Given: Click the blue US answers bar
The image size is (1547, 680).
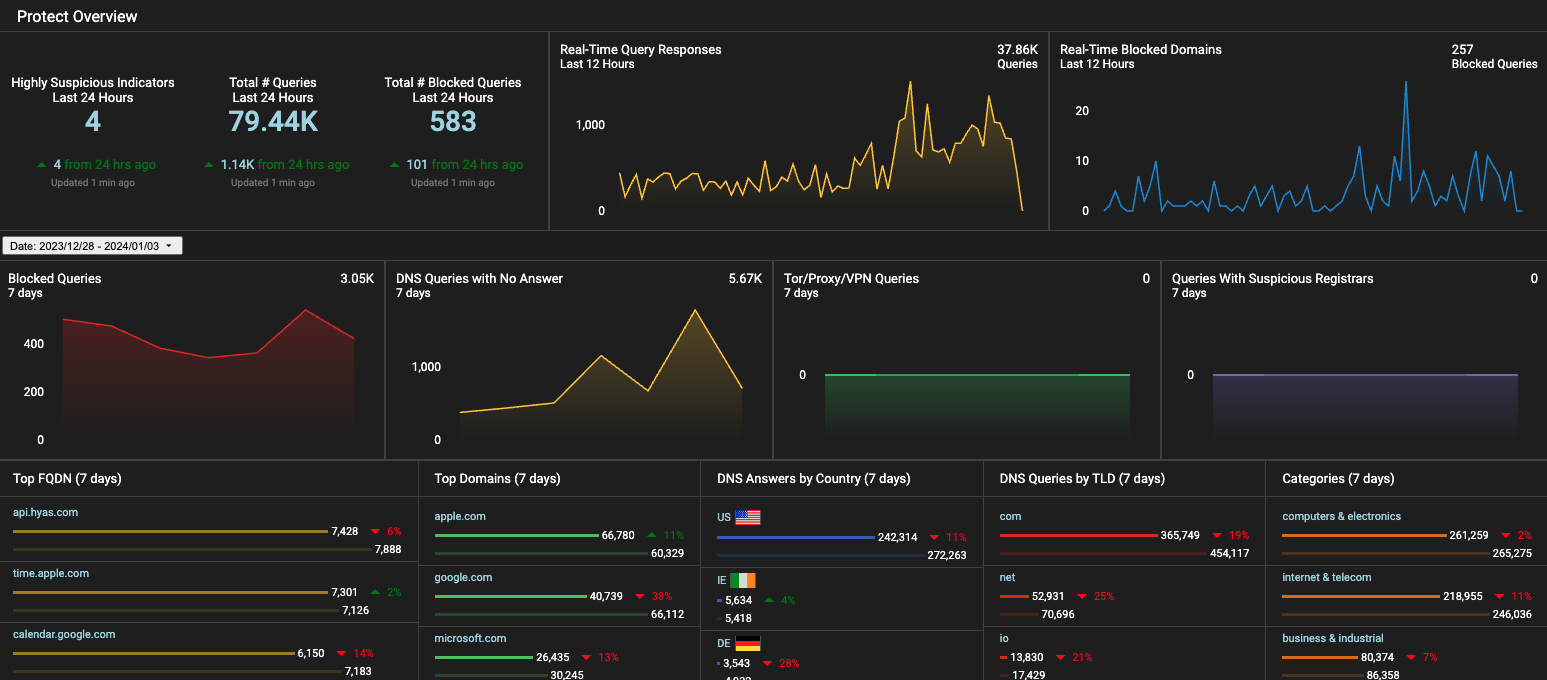Looking at the screenshot, I should pos(796,537).
